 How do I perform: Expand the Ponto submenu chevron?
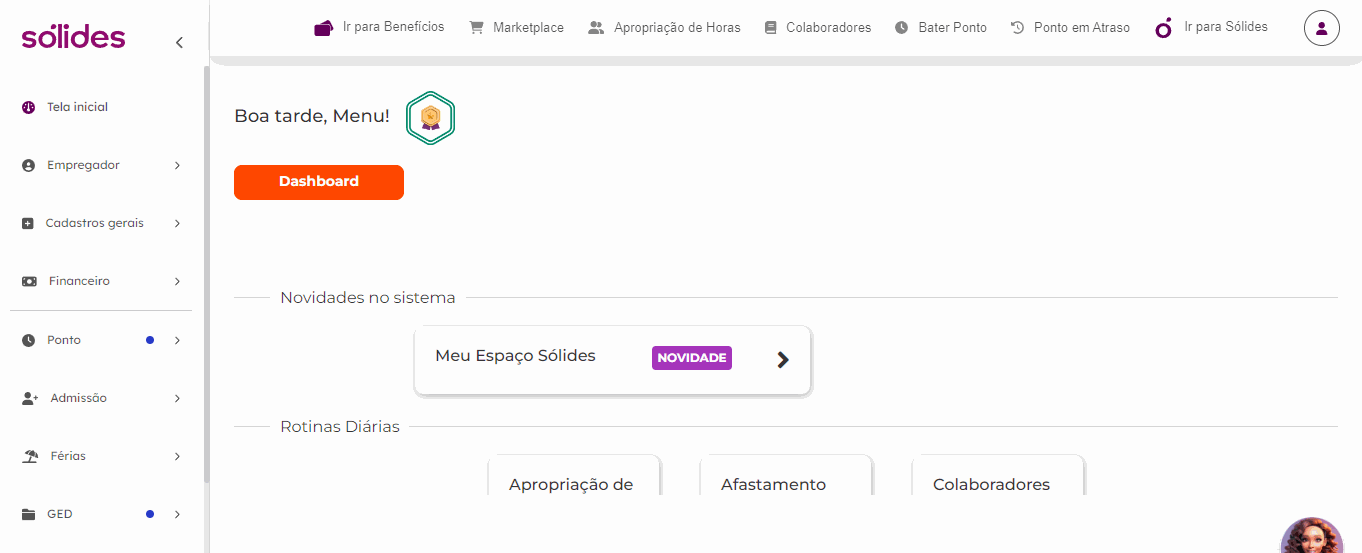(177, 340)
